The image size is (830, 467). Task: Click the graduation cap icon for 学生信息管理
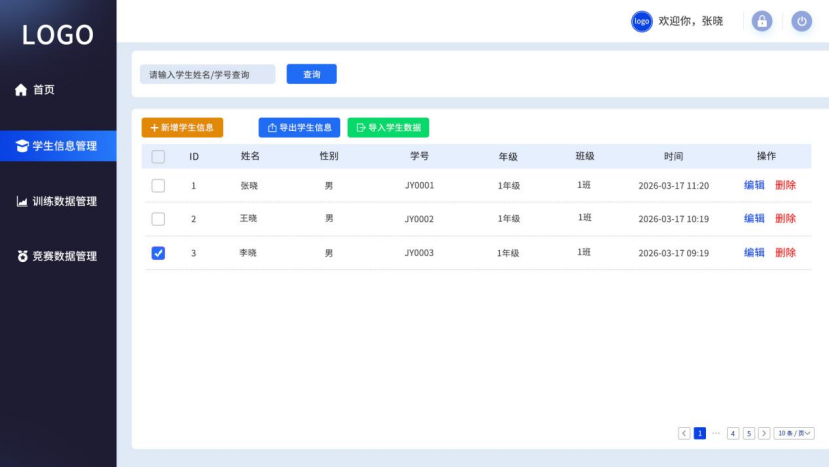click(x=22, y=146)
